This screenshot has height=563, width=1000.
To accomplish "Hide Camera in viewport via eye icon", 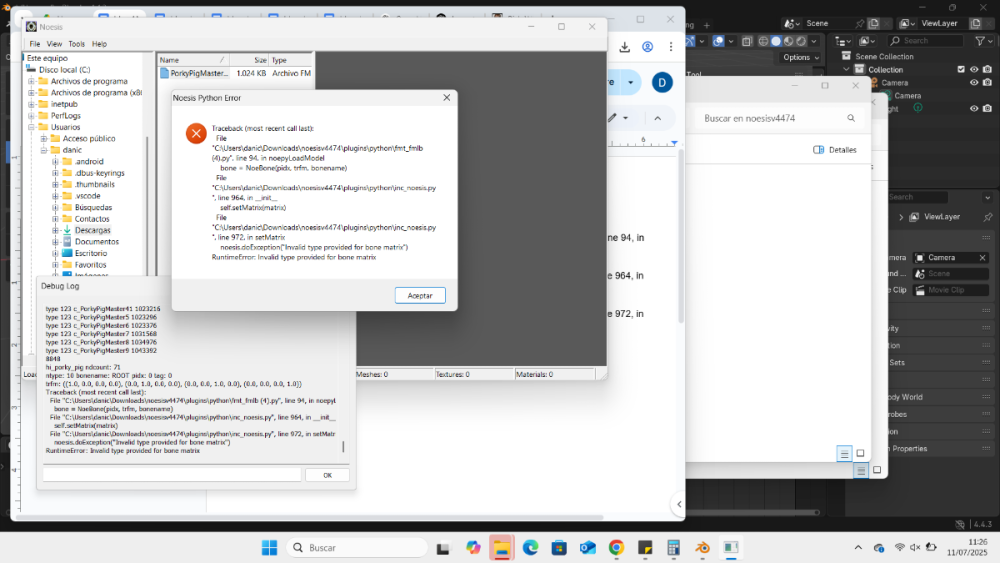I will tap(974, 83).
